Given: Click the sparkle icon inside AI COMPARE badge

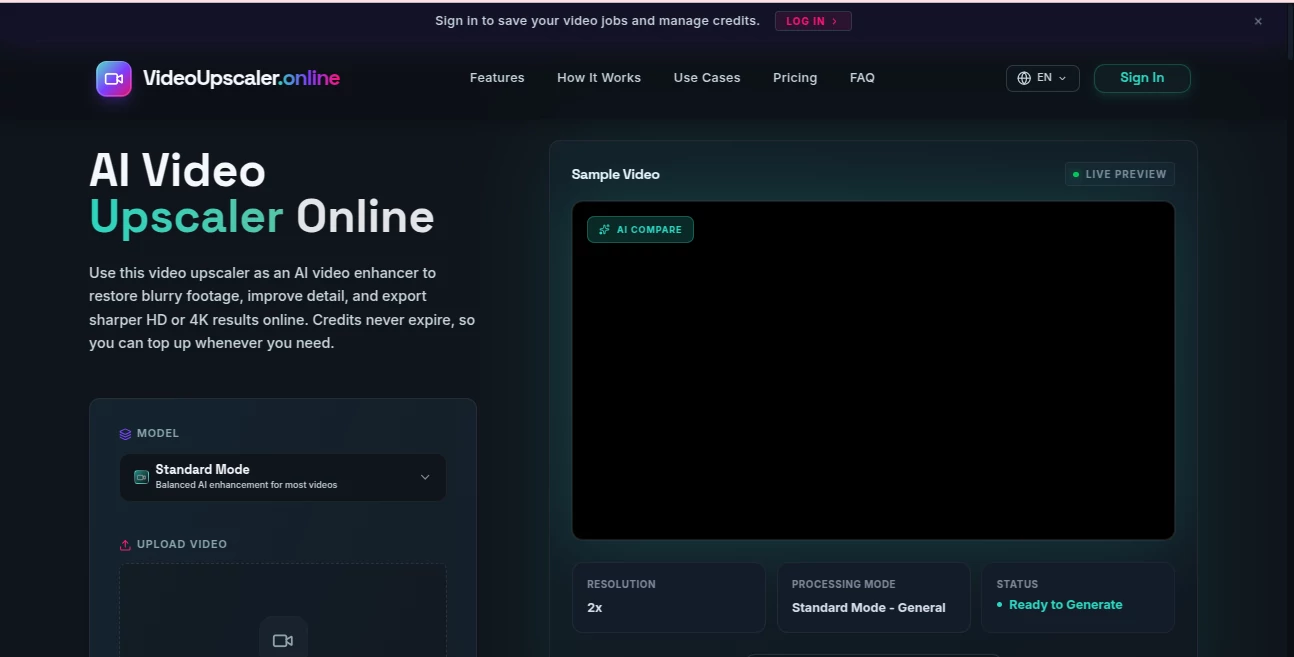Looking at the screenshot, I should coord(604,229).
